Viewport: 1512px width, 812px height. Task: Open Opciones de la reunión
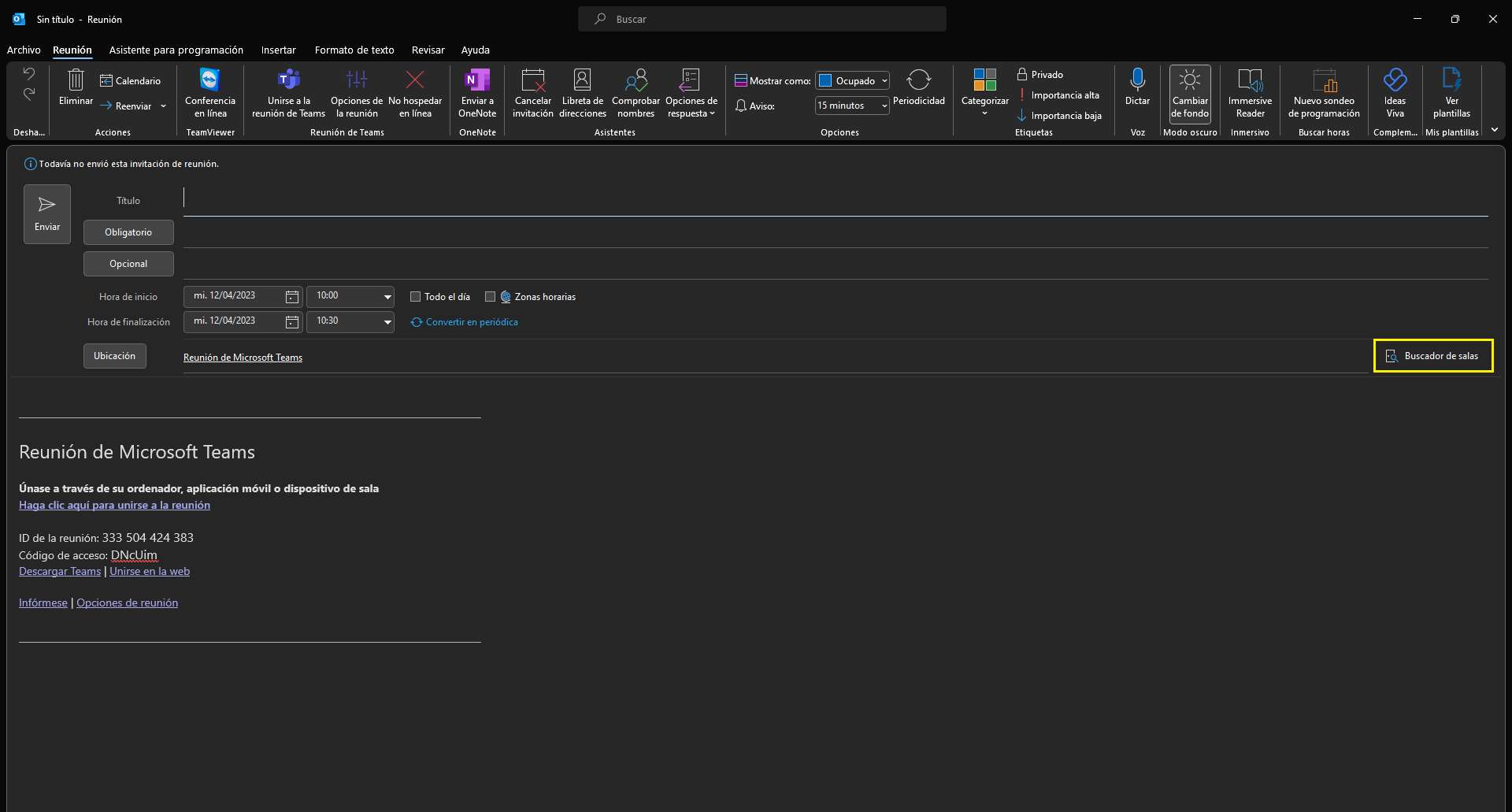coord(357,93)
